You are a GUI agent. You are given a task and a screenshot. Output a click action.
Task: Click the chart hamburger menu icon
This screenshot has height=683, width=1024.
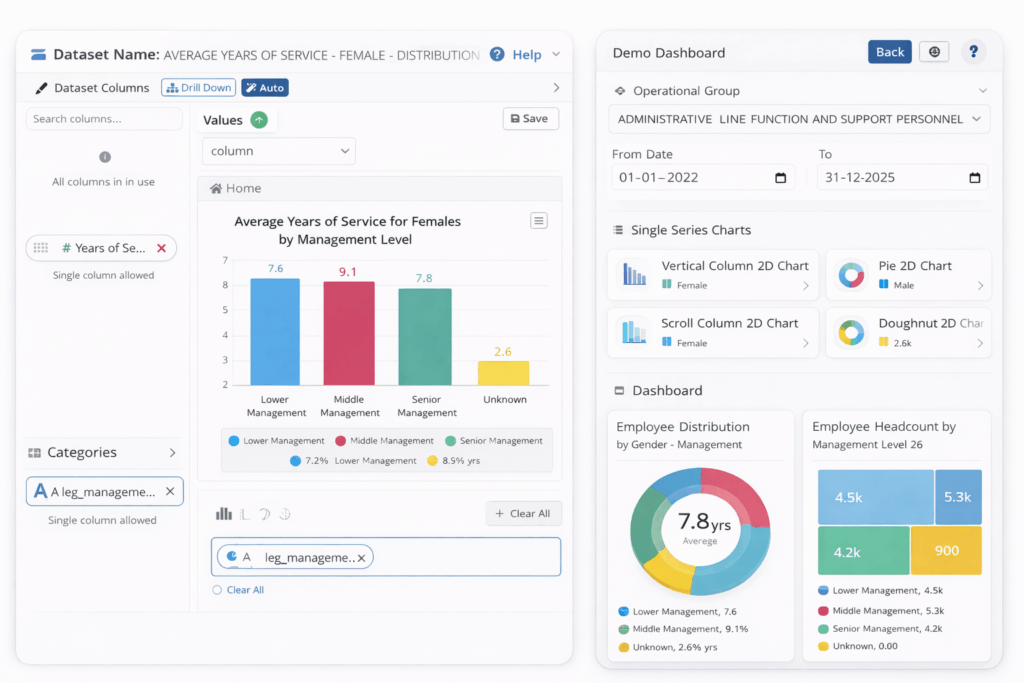(539, 221)
